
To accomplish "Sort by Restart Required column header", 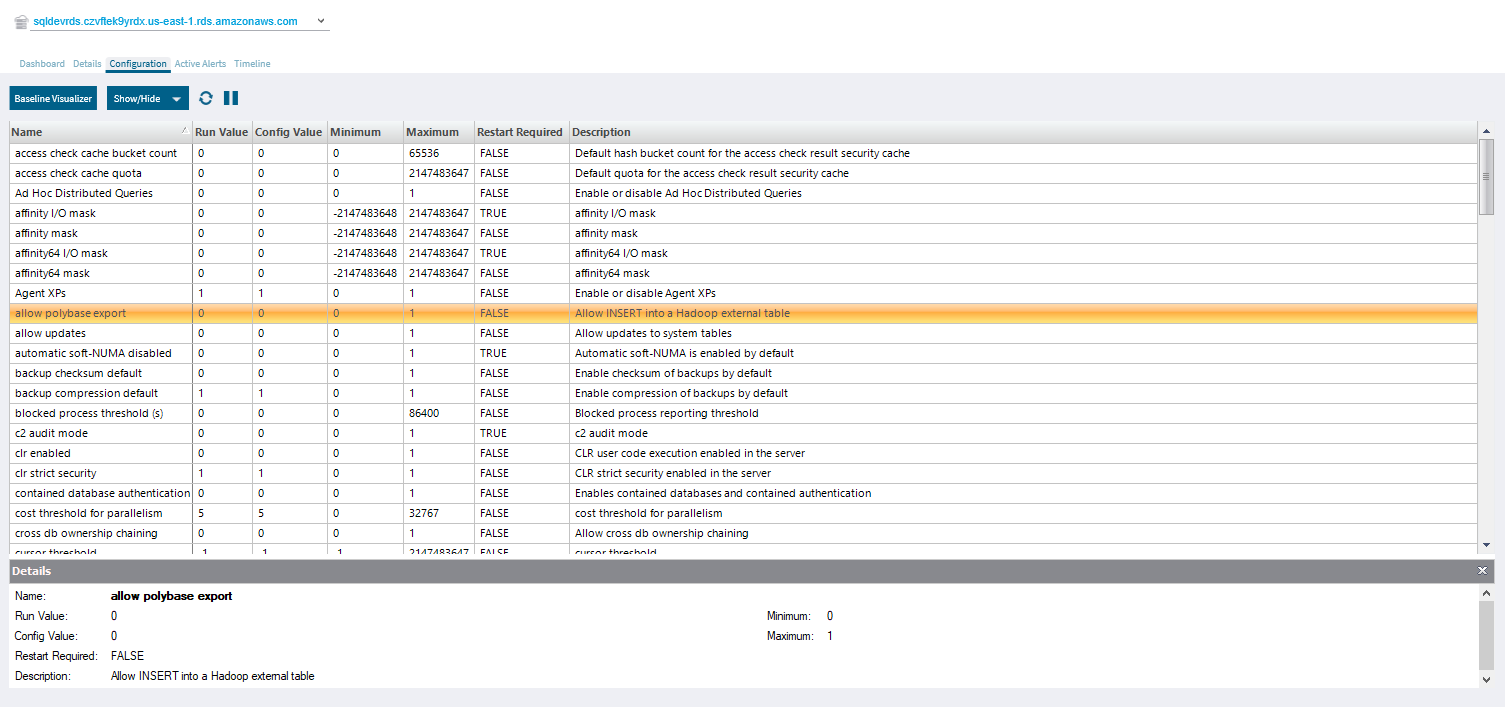I will [x=521, y=132].
